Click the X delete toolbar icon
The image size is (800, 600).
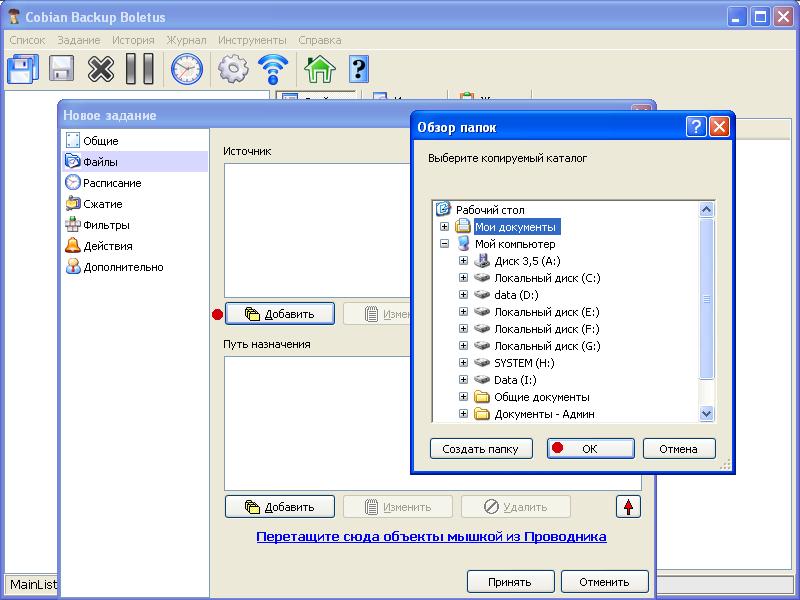pyautogui.click(x=101, y=68)
